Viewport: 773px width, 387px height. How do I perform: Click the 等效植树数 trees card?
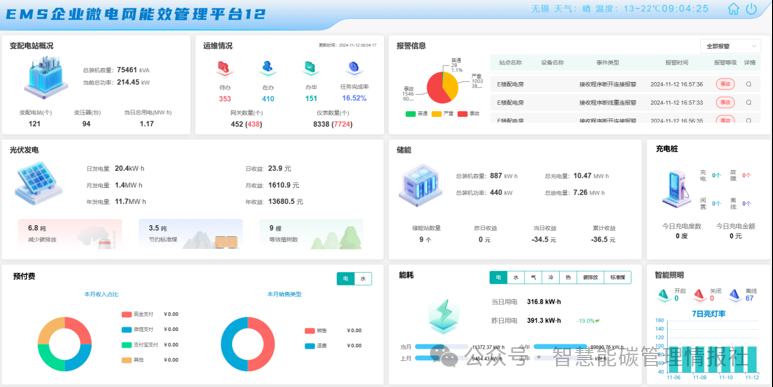[312, 234]
